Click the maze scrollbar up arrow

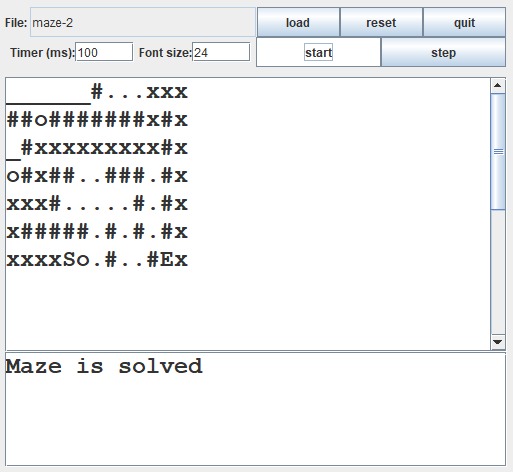(498, 86)
